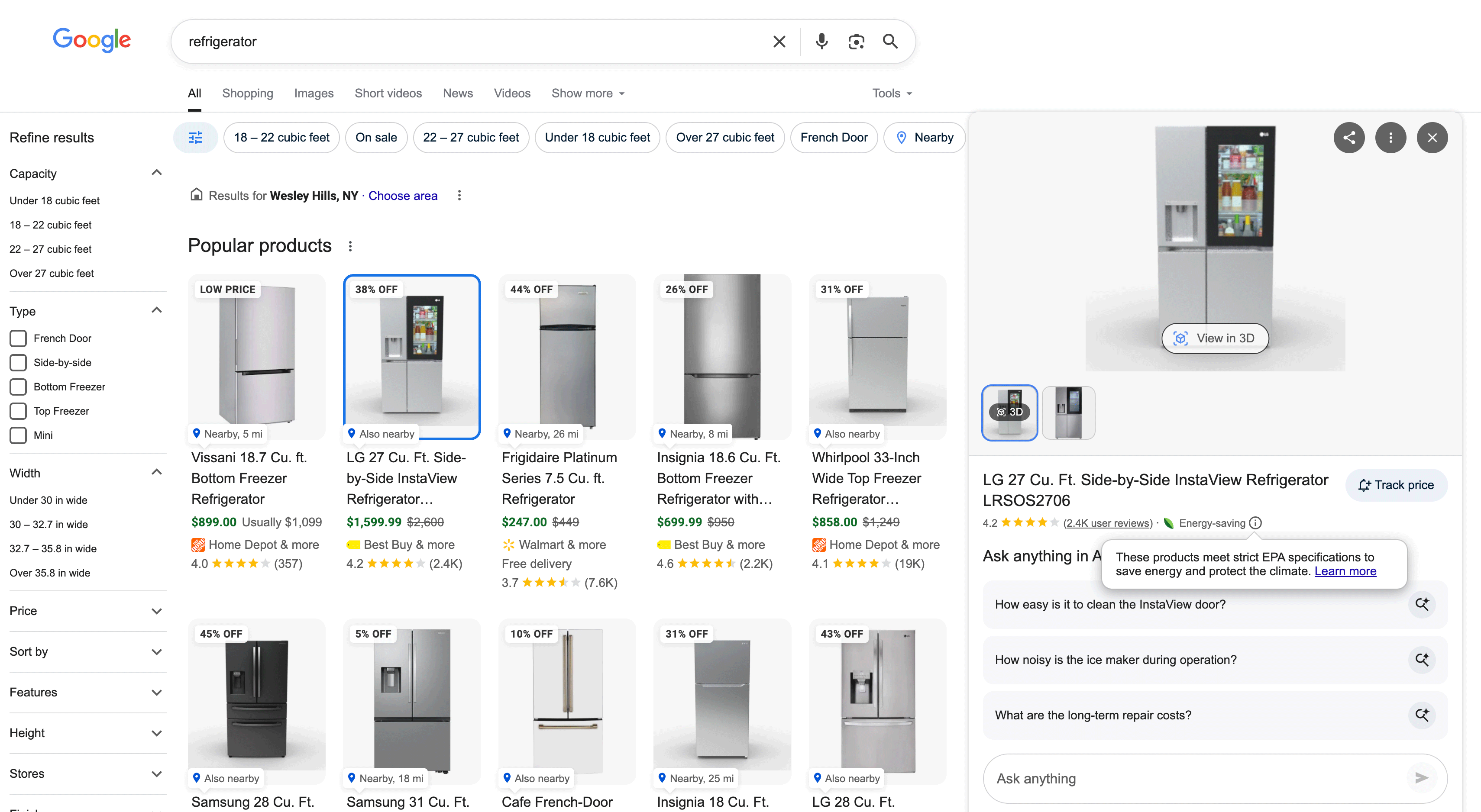Switch to the Shopping tab
Image resolution: width=1481 pixels, height=812 pixels.
tap(247, 93)
